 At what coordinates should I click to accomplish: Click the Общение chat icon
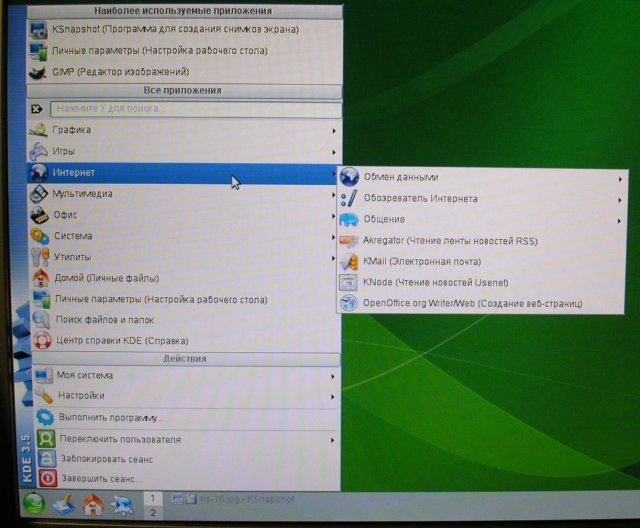(349, 220)
